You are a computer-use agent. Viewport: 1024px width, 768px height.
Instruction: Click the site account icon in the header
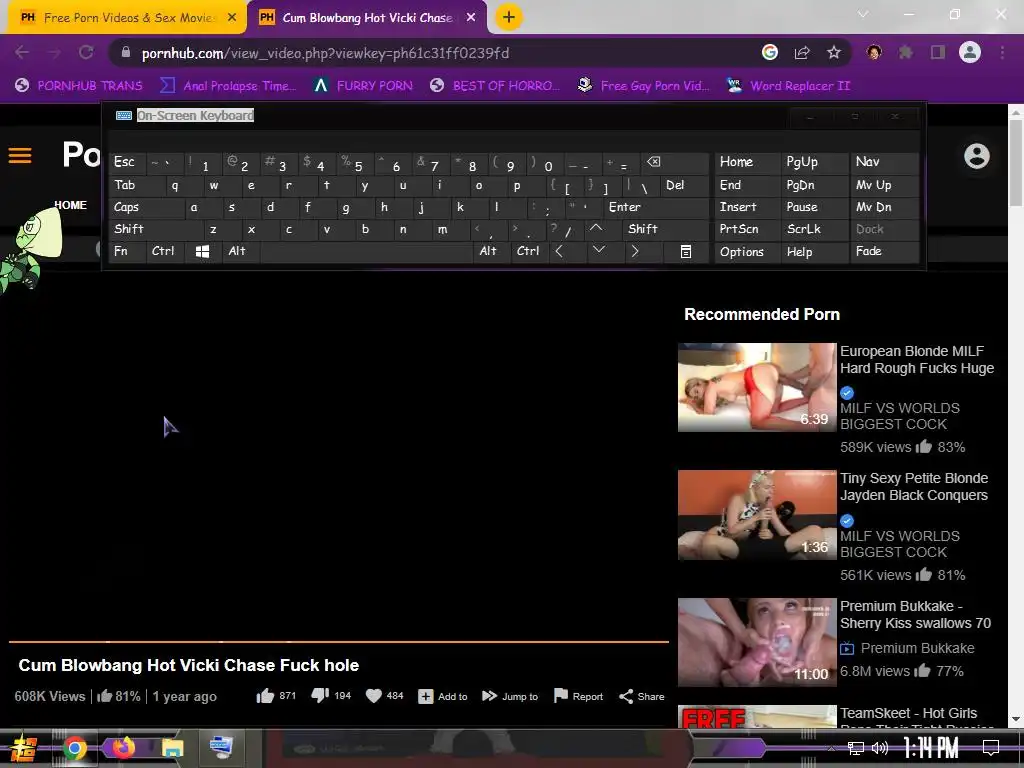tap(977, 156)
